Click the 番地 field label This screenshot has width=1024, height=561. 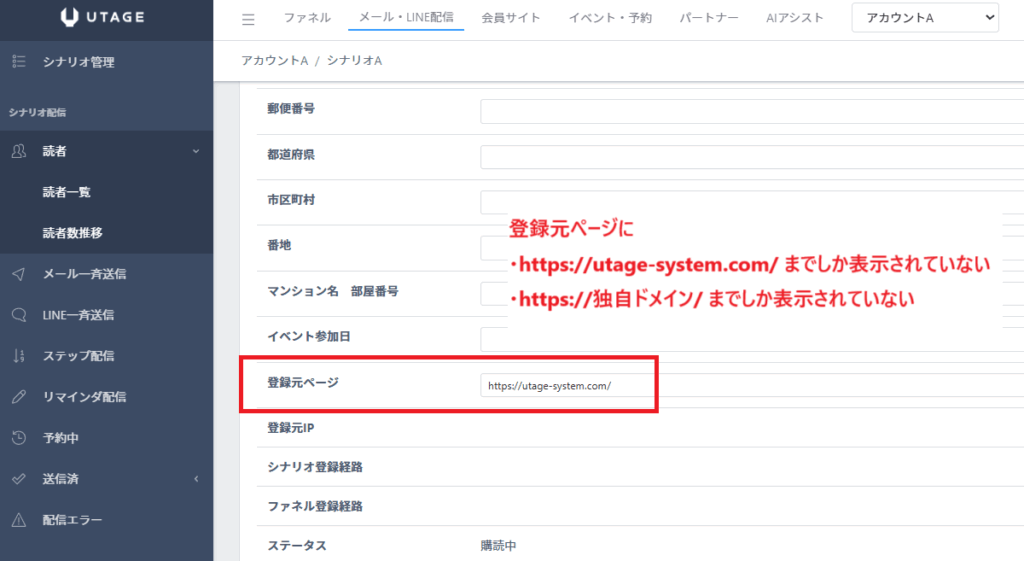[279, 245]
